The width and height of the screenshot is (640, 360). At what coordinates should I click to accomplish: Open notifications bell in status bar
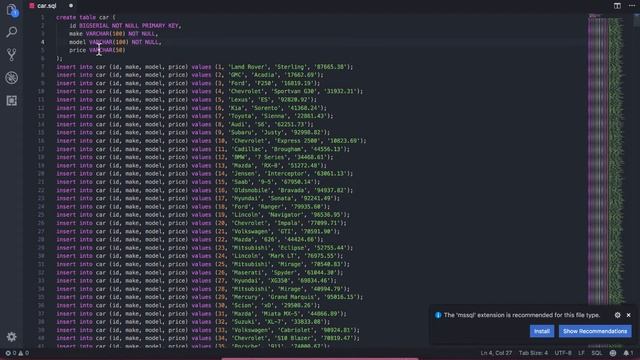click(628, 353)
